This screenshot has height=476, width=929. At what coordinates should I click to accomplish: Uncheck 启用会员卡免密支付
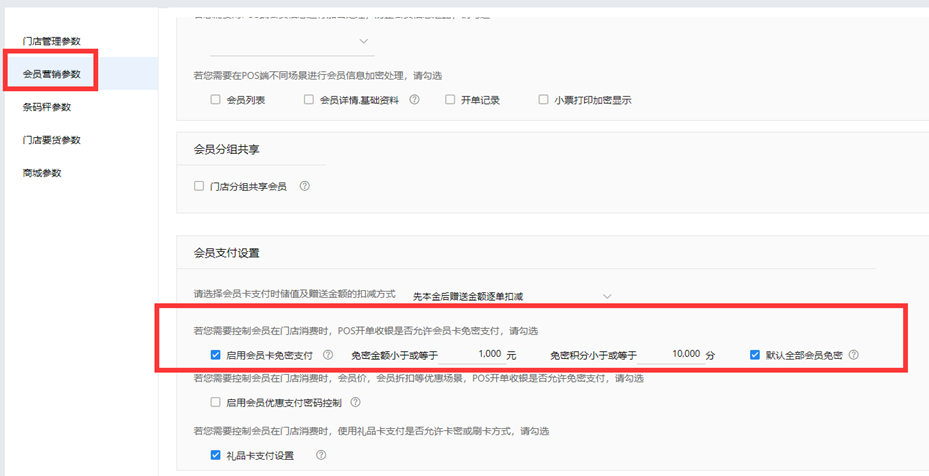[215, 355]
